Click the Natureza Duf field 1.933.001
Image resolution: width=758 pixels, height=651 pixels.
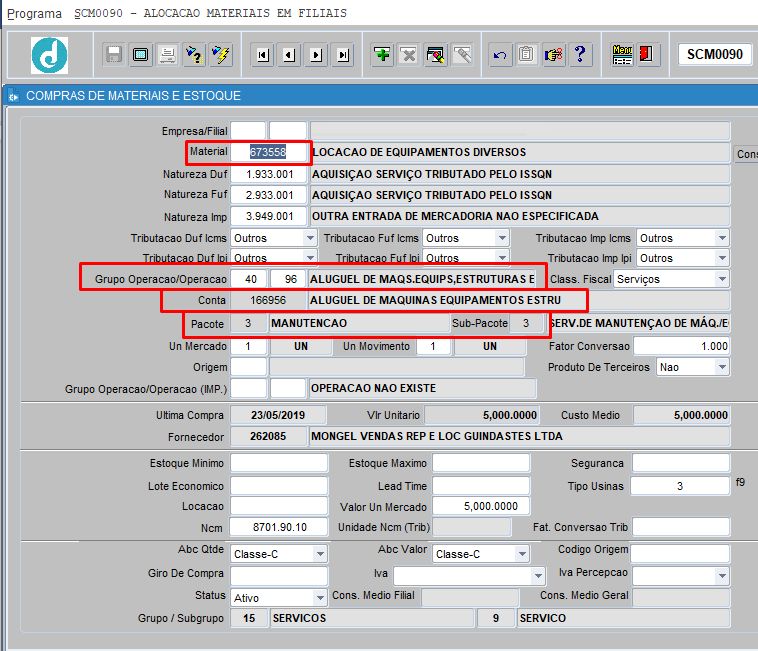pyautogui.click(x=269, y=174)
